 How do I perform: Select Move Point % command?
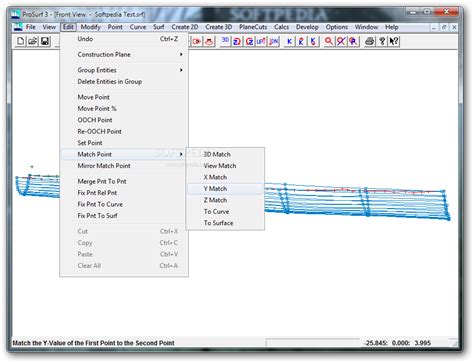(x=124, y=109)
